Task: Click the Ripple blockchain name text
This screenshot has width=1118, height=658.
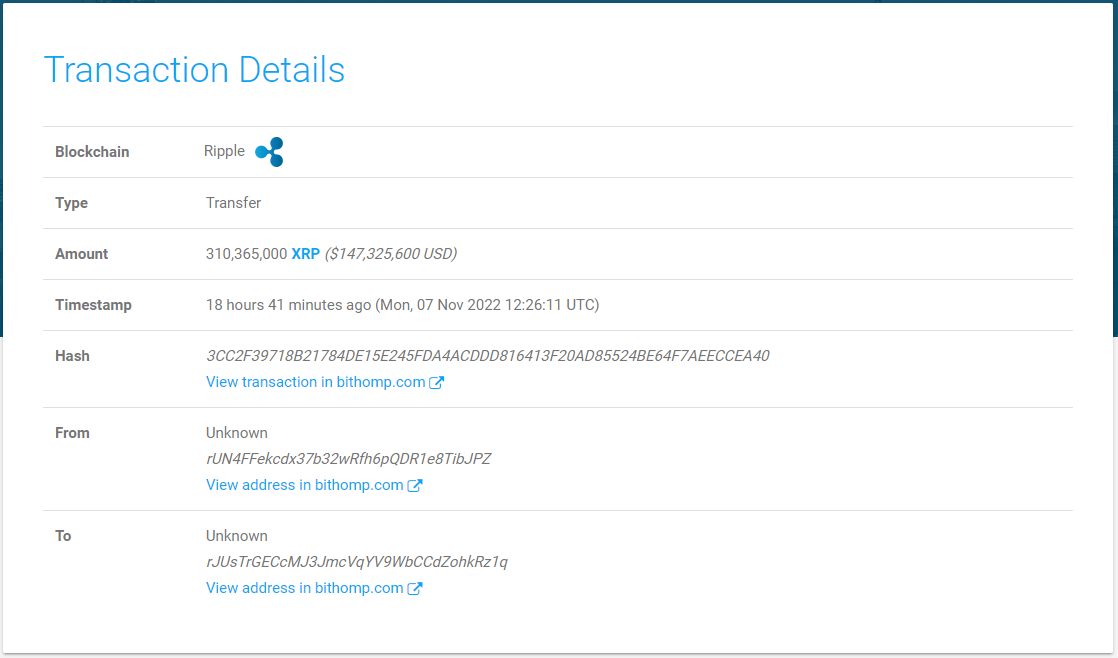Action: coord(224,151)
